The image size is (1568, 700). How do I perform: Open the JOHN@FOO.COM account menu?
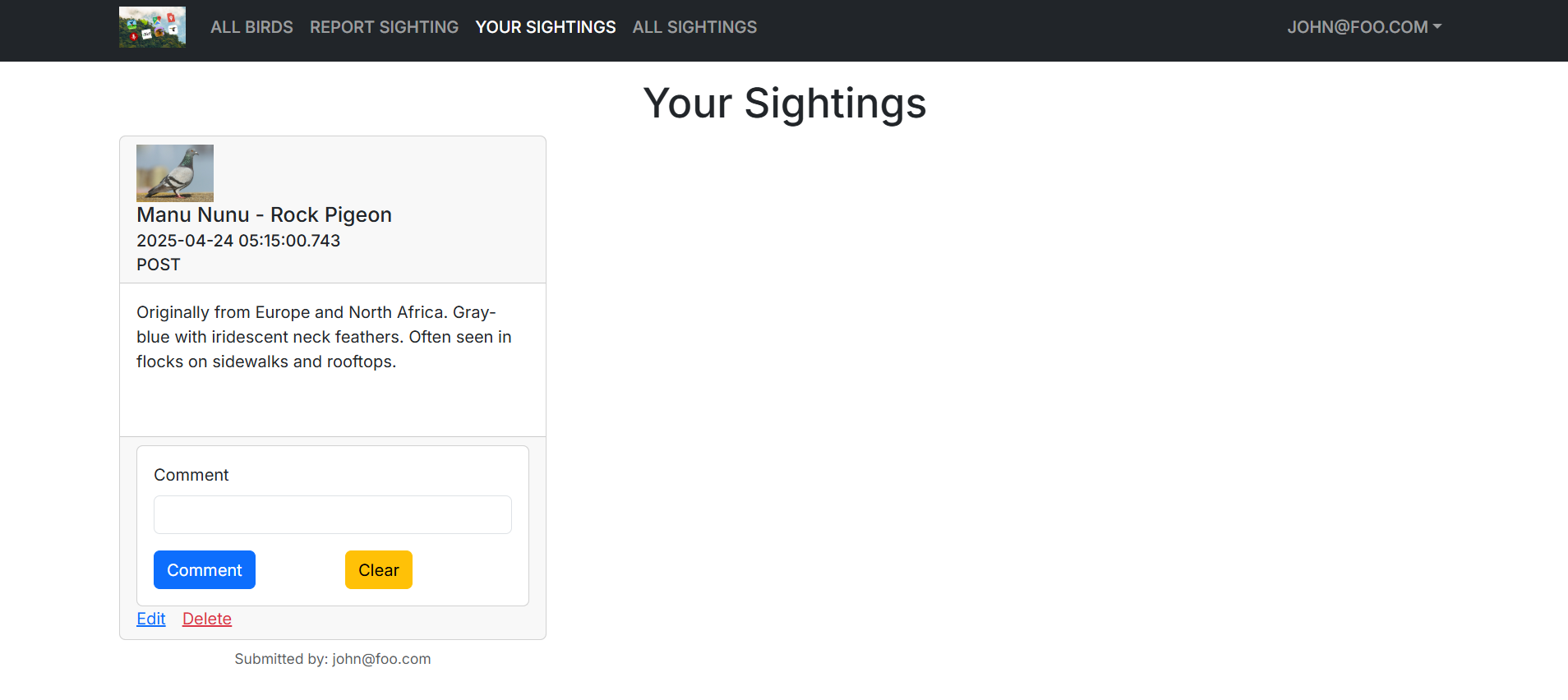(1357, 27)
